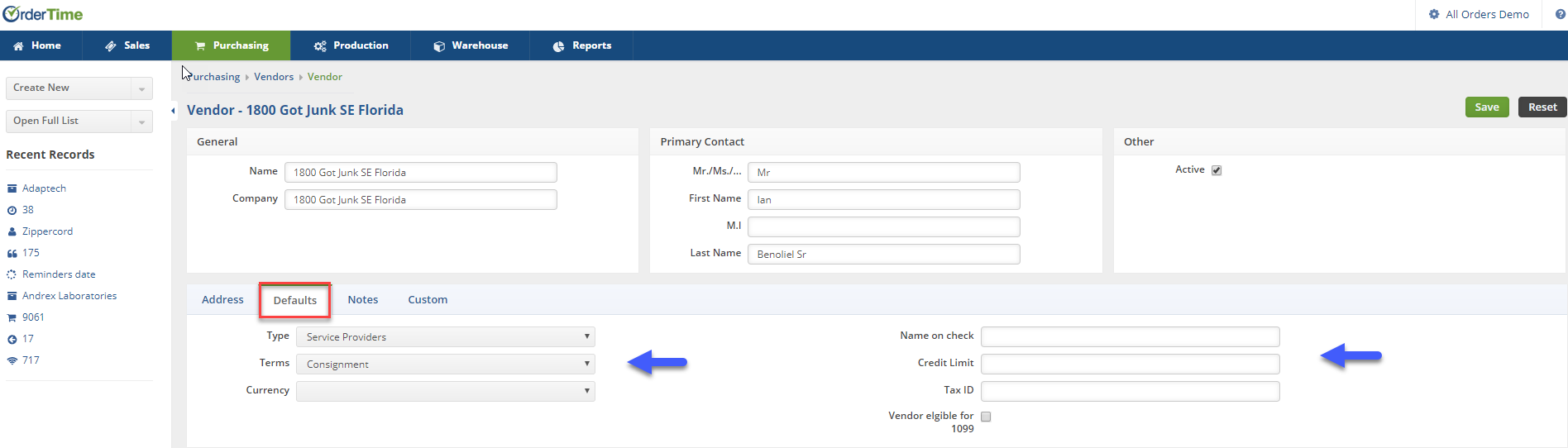The height and width of the screenshot is (448, 1568).
Task: Open the Reports menu
Action: pyautogui.click(x=581, y=45)
